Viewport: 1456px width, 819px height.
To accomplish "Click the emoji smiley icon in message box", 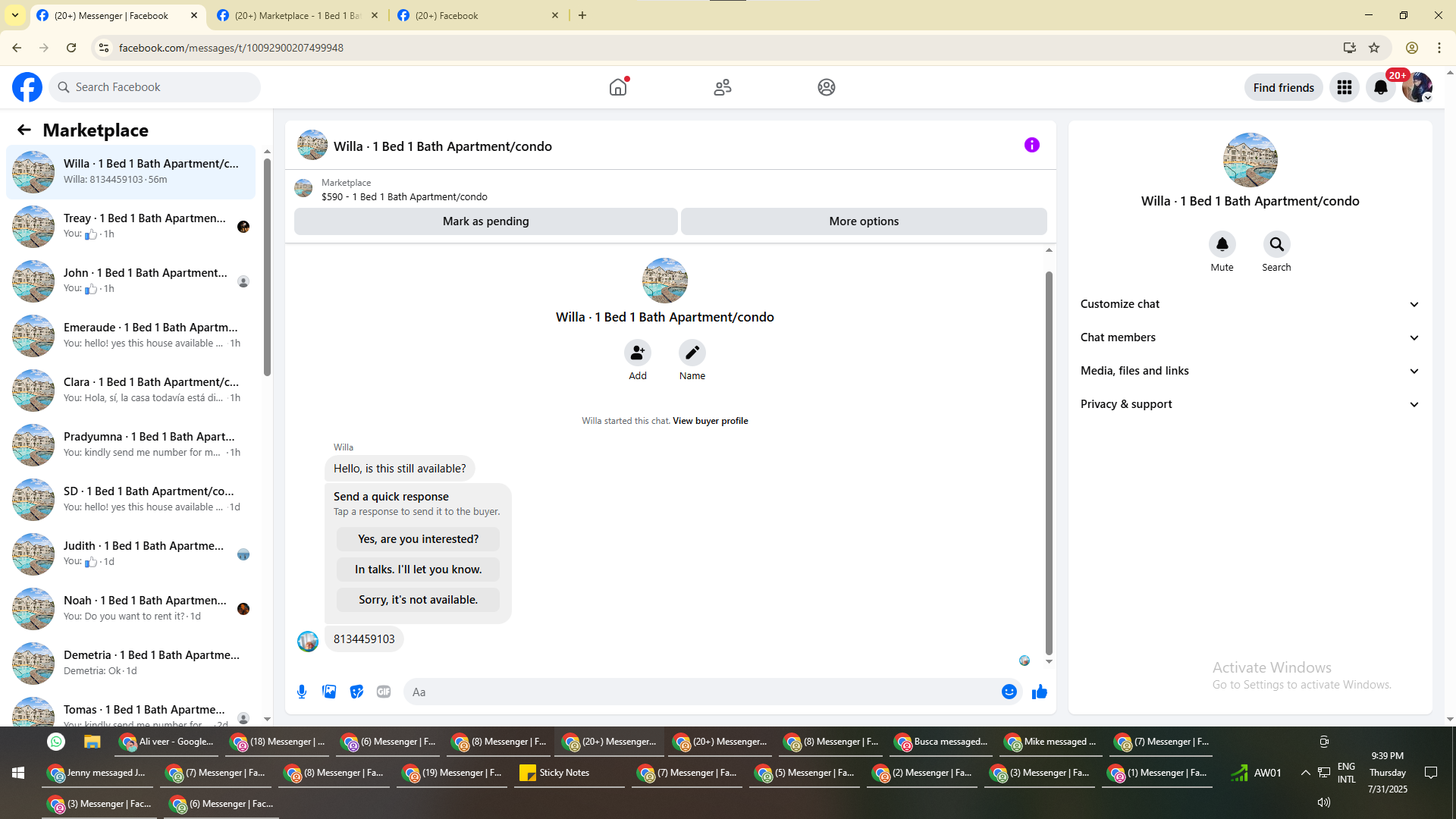I will [x=1009, y=692].
